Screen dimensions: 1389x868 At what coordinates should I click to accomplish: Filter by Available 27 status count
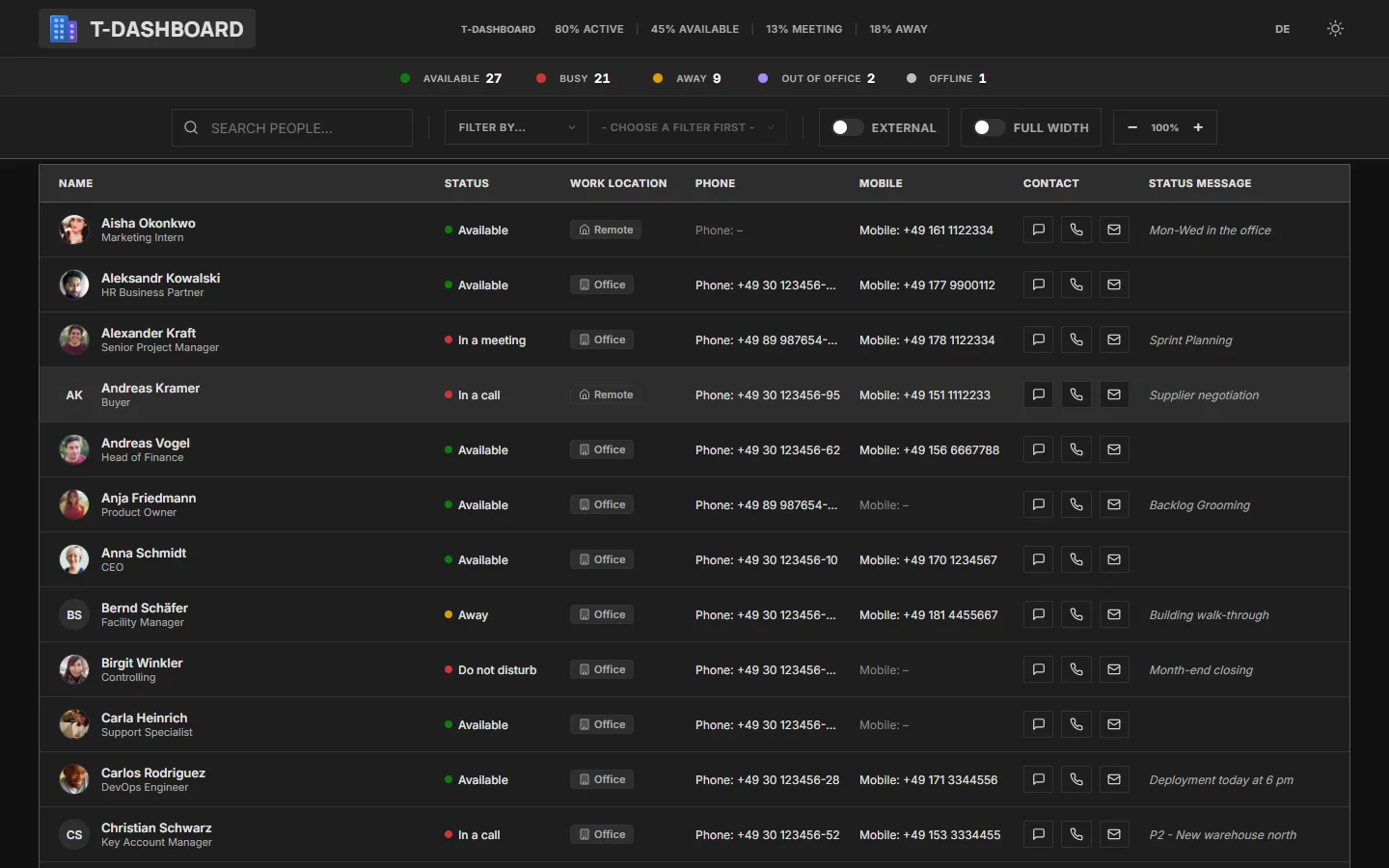[x=450, y=78]
